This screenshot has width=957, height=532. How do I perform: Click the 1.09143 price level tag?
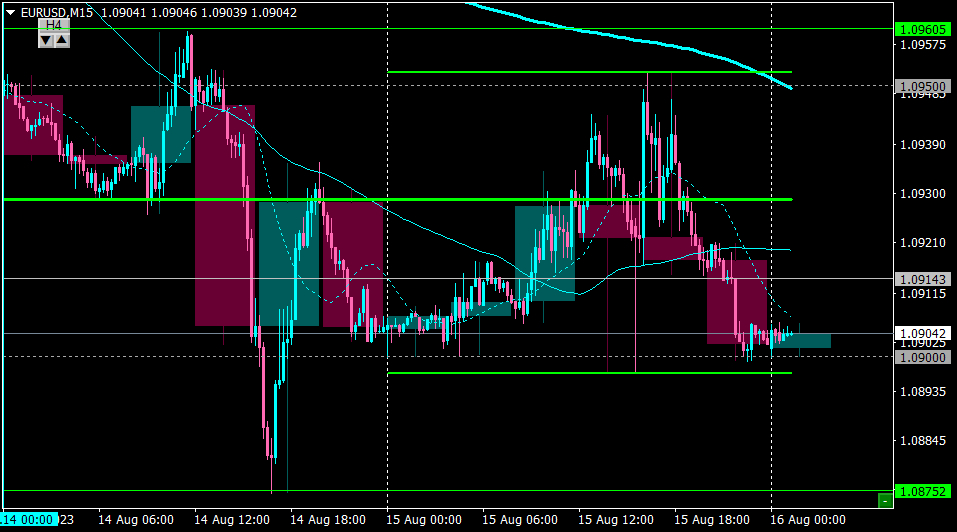pyautogui.click(x=923, y=279)
